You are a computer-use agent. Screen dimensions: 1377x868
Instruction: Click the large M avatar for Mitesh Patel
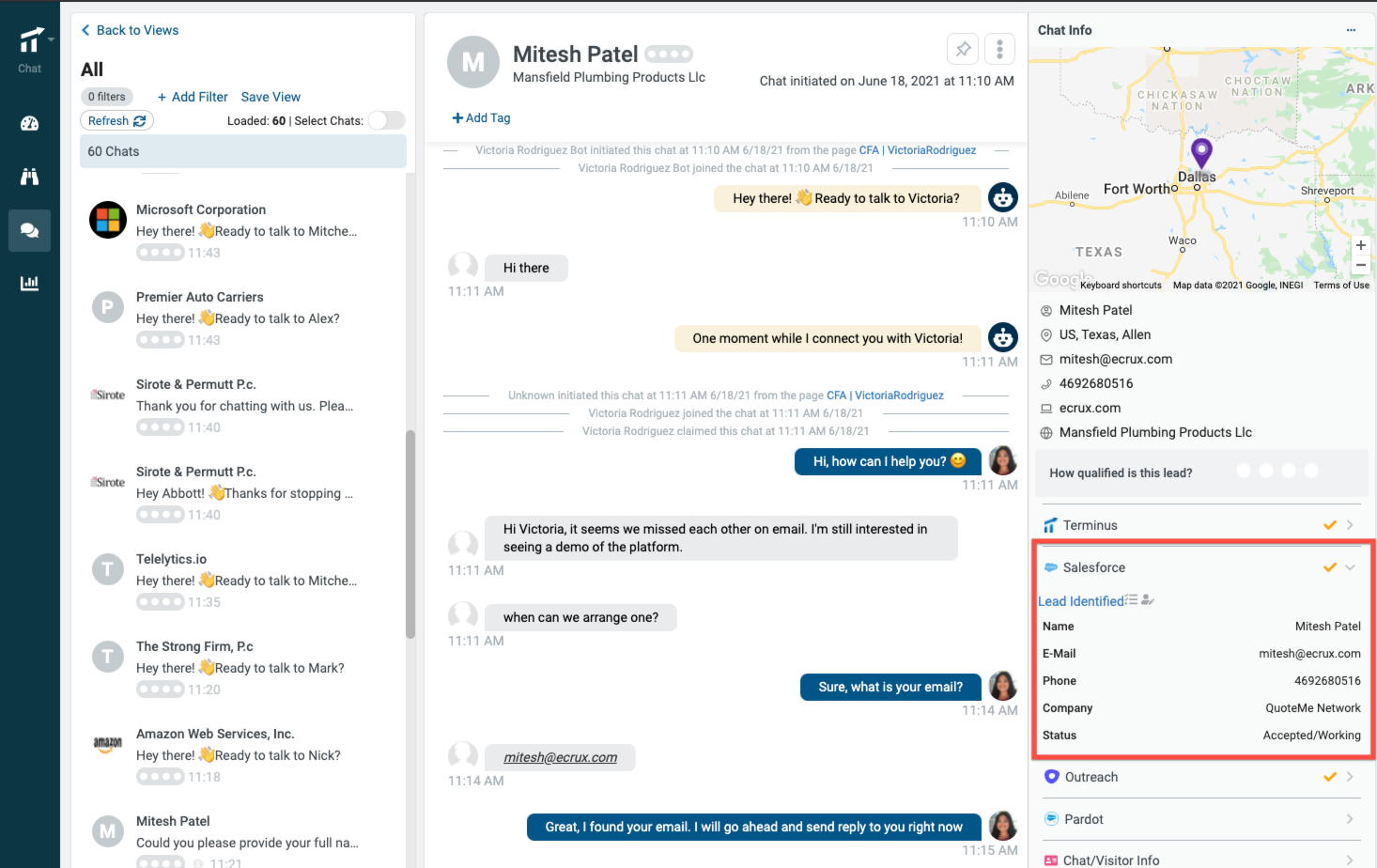click(x=473, y=62)
